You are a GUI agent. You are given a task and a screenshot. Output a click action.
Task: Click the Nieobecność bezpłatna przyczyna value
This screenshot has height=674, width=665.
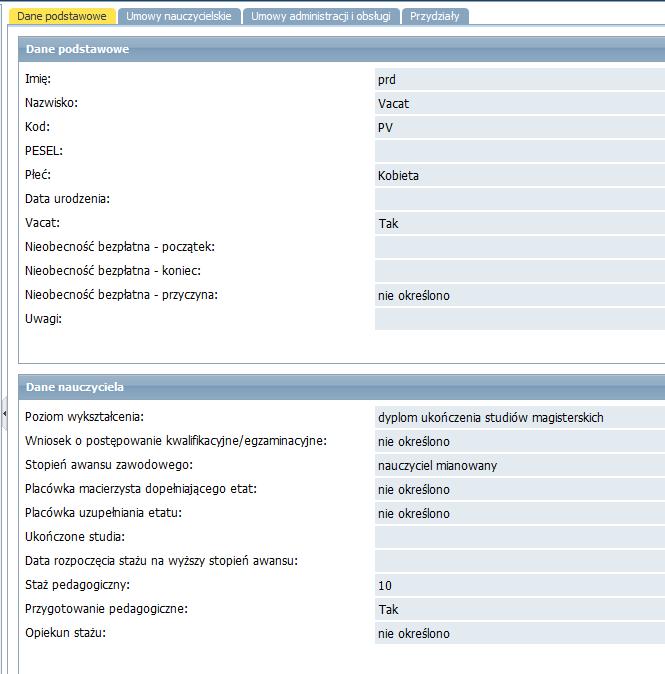click(x=520, y=295)
